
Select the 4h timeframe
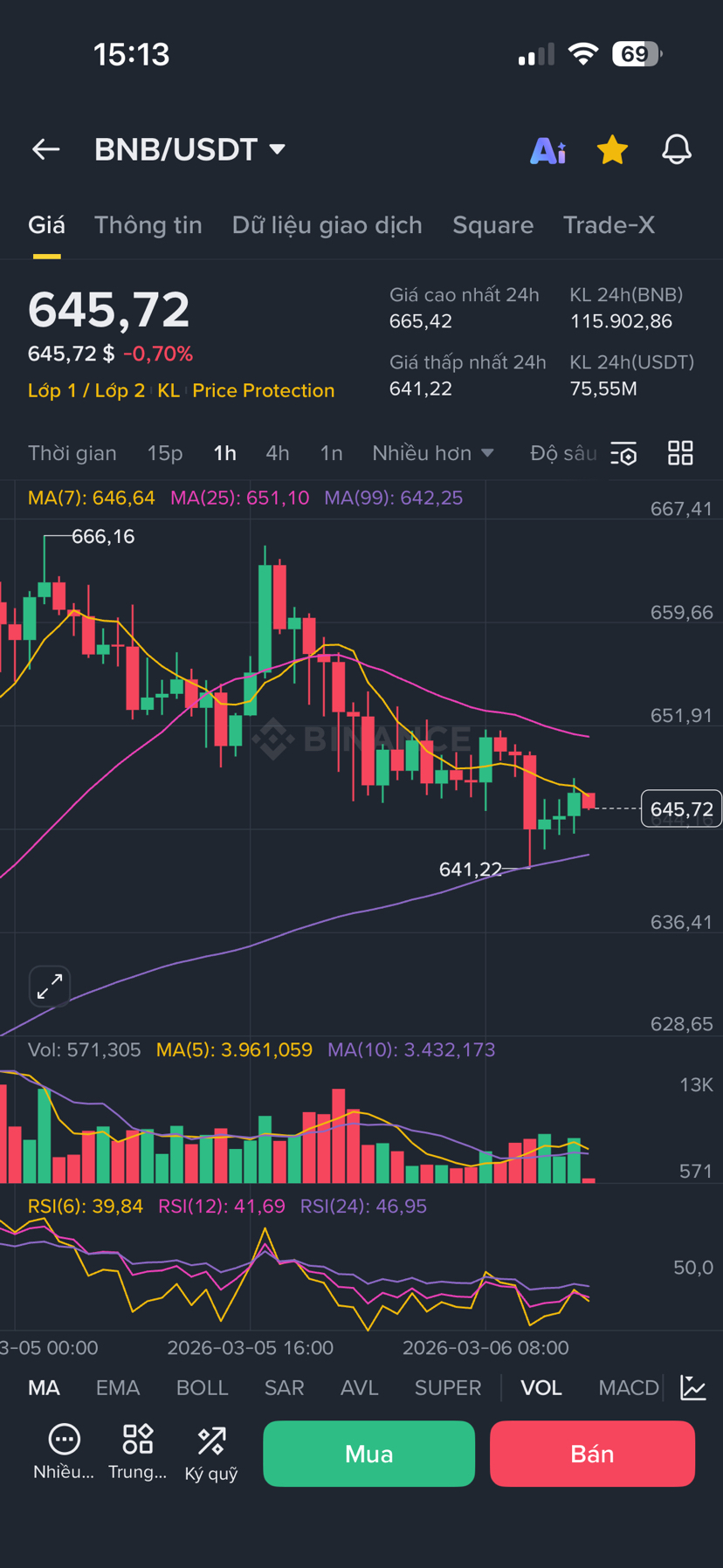pyautogui.click(x=278, y=453)
